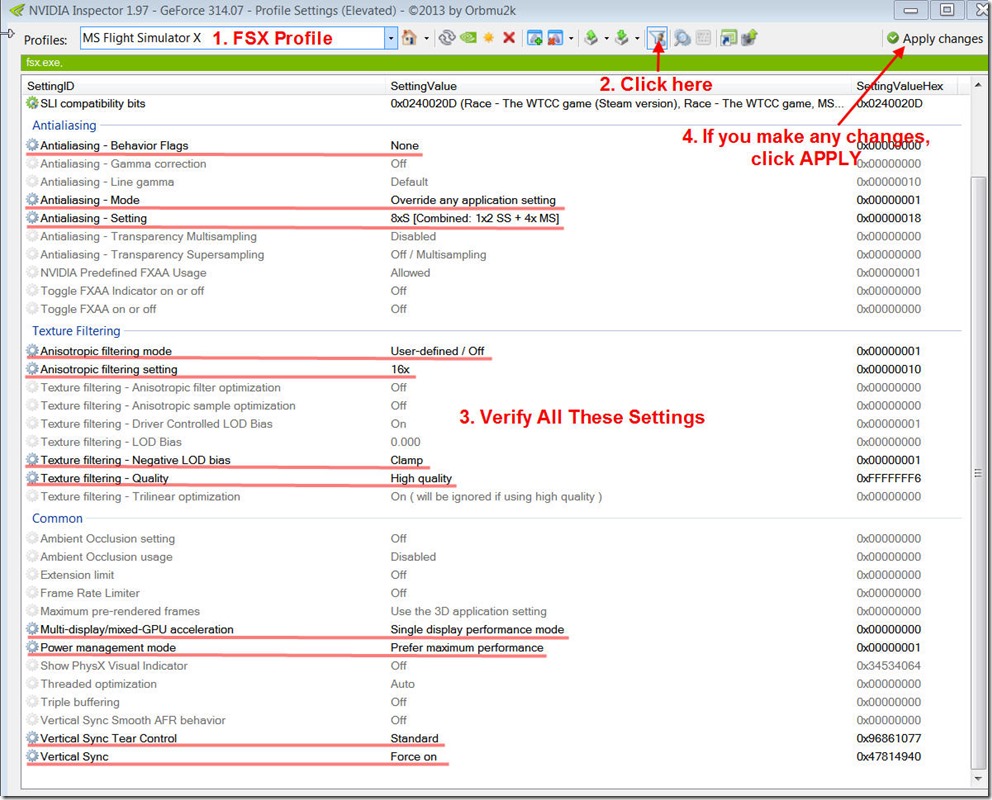
Task: Click gear icon beside Antialiasing - Mode
Action: click(x=32, y=200)
